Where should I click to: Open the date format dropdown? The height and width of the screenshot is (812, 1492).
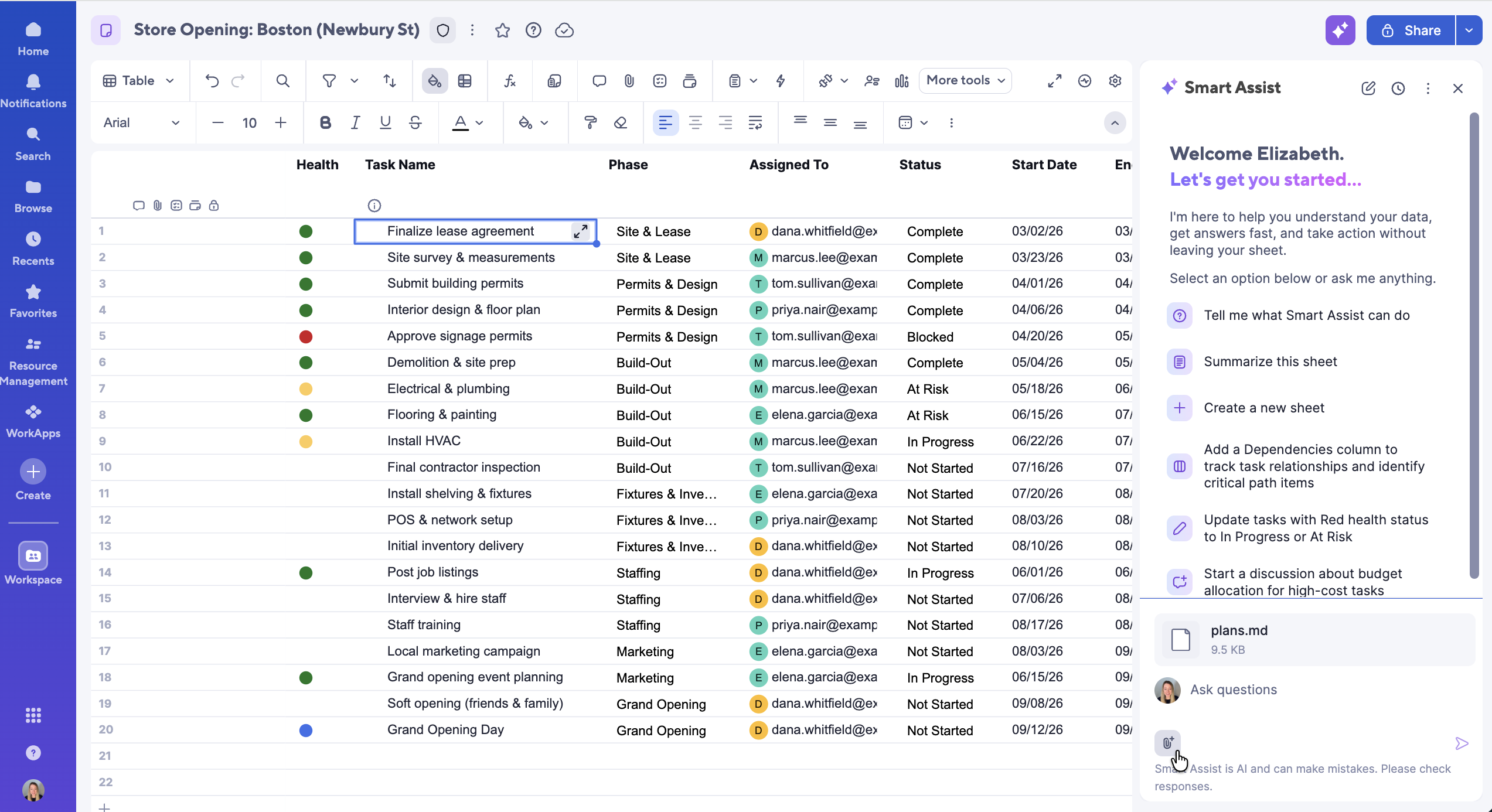coord(913,122)
